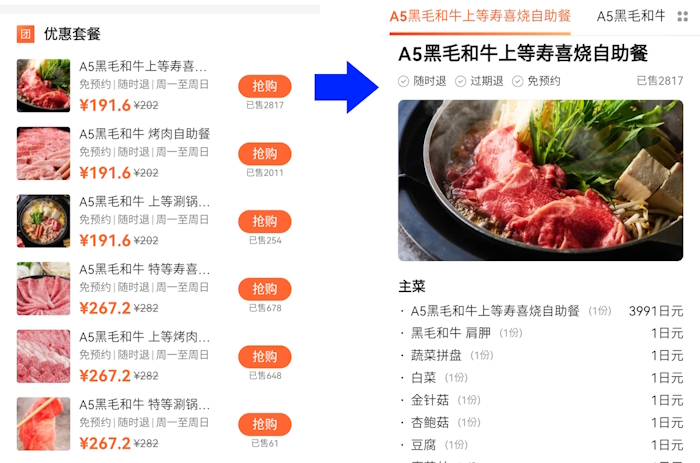Click the orange 团 group-deal icon
The image size is (700, 463).
(x=25, y=33)
